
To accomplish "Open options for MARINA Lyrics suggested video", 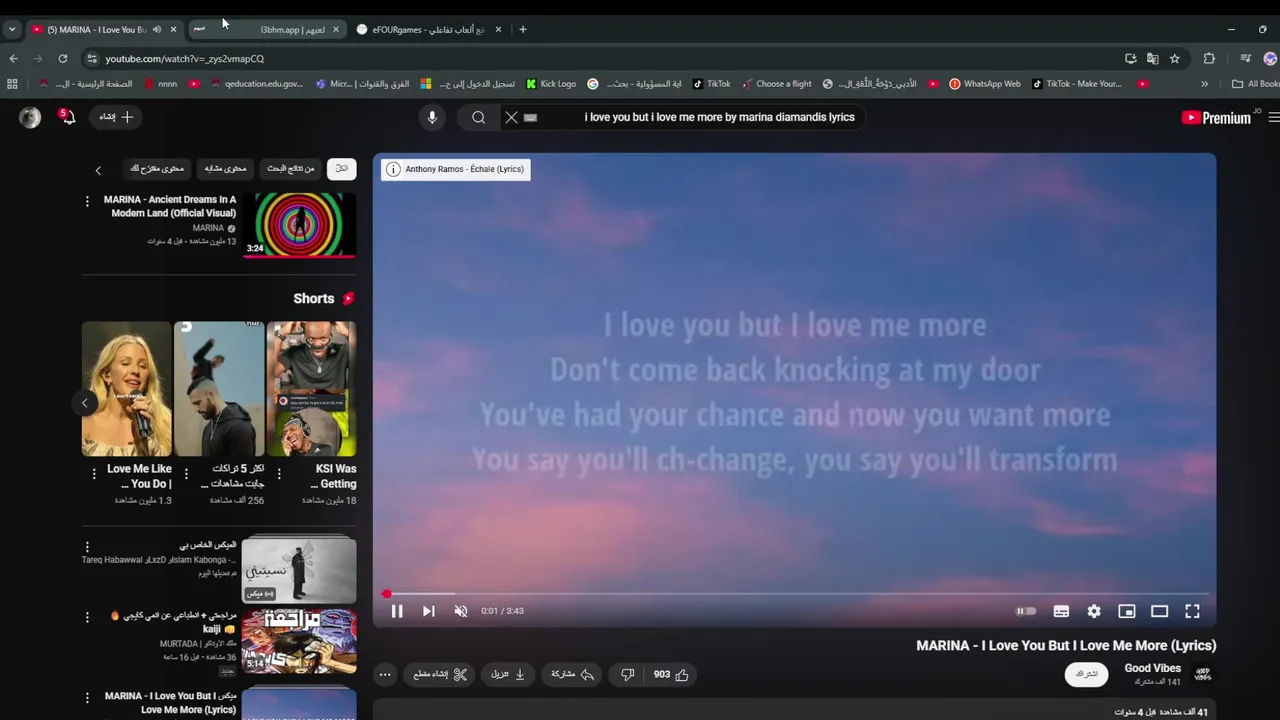I will point(87,698).
